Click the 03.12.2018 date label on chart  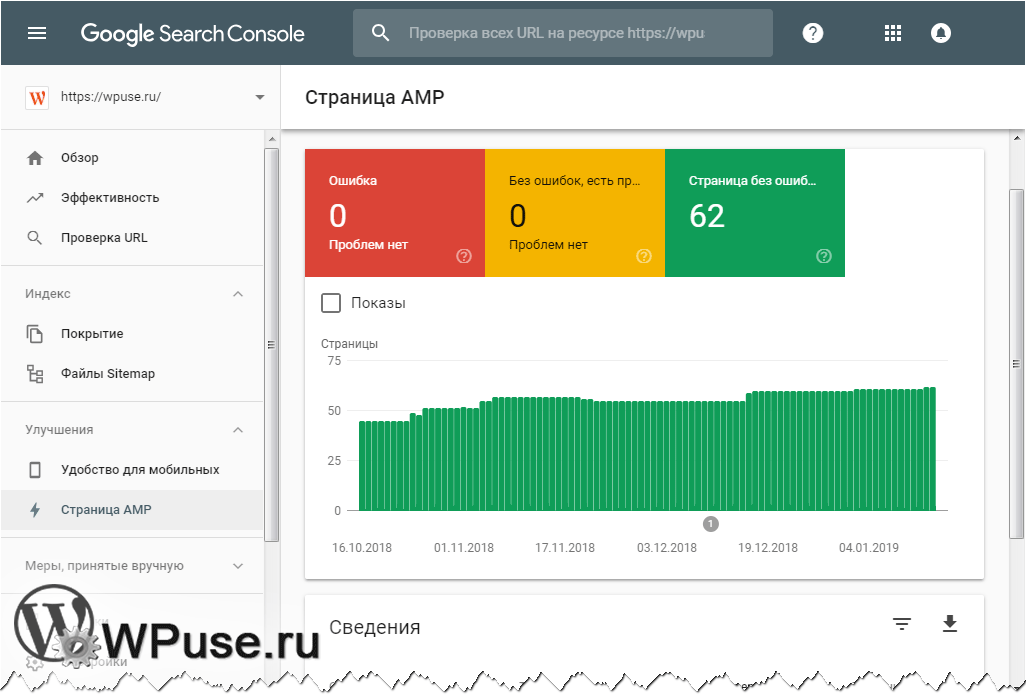click(x=667, y=548)
